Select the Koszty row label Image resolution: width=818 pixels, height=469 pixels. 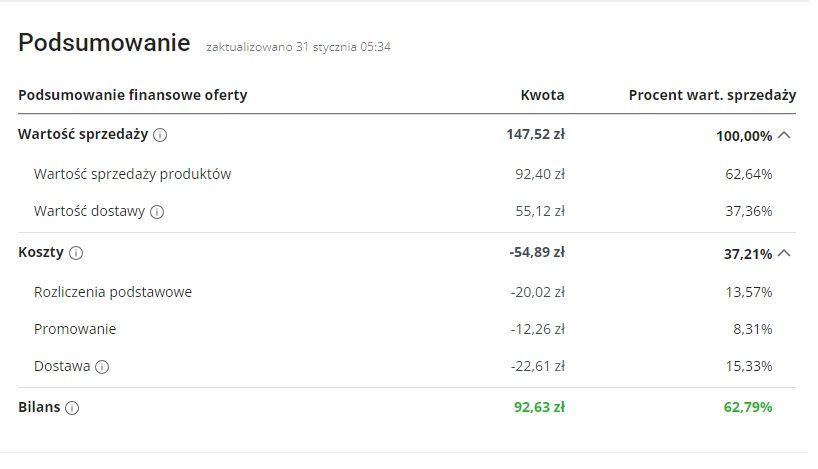point(41,252)
